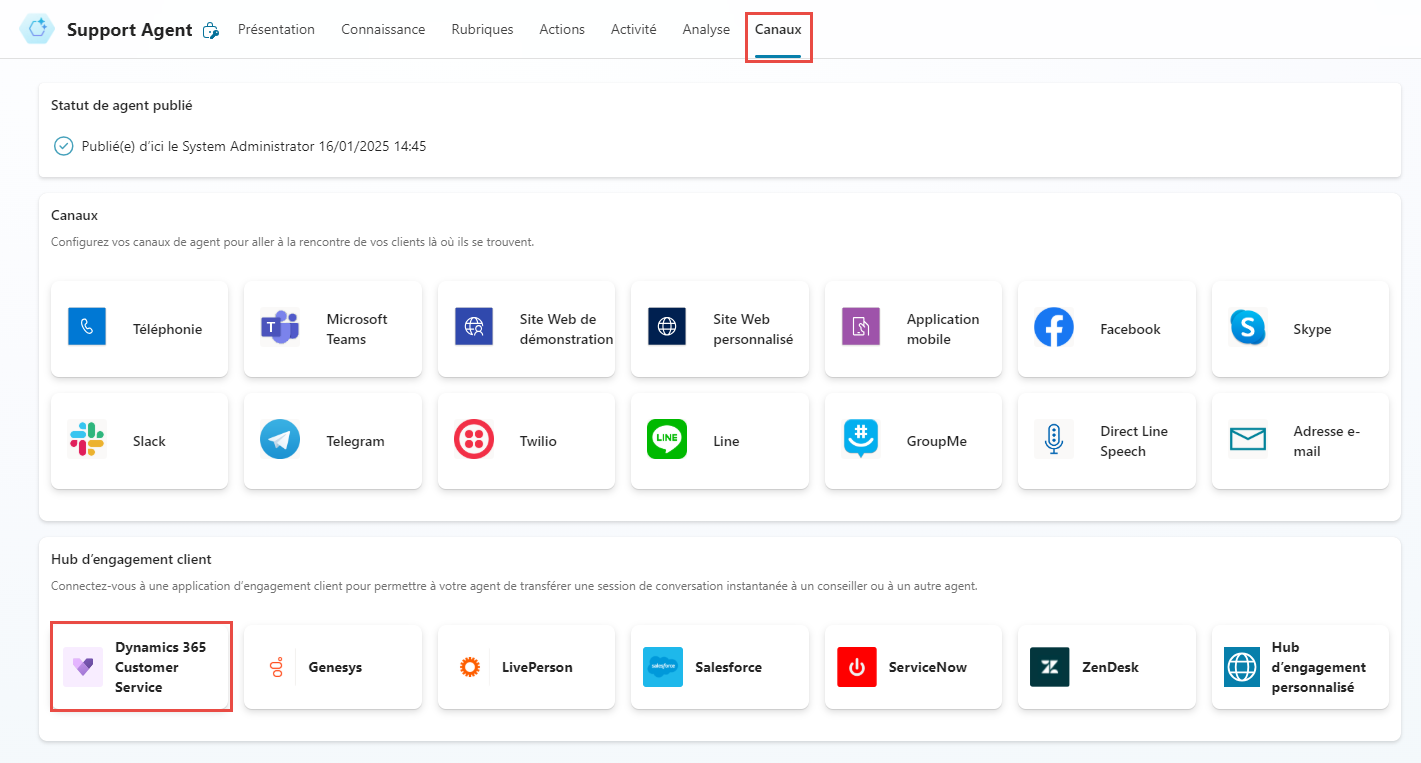Click the Telegram logo icon
Viewport: 1421px width, 763px height.
[x=280, y=439]
